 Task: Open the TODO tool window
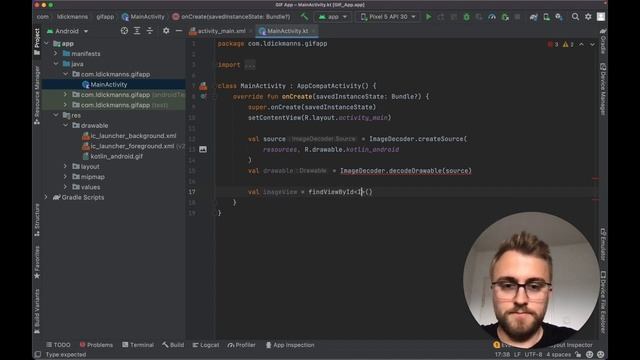coord(58,345)
